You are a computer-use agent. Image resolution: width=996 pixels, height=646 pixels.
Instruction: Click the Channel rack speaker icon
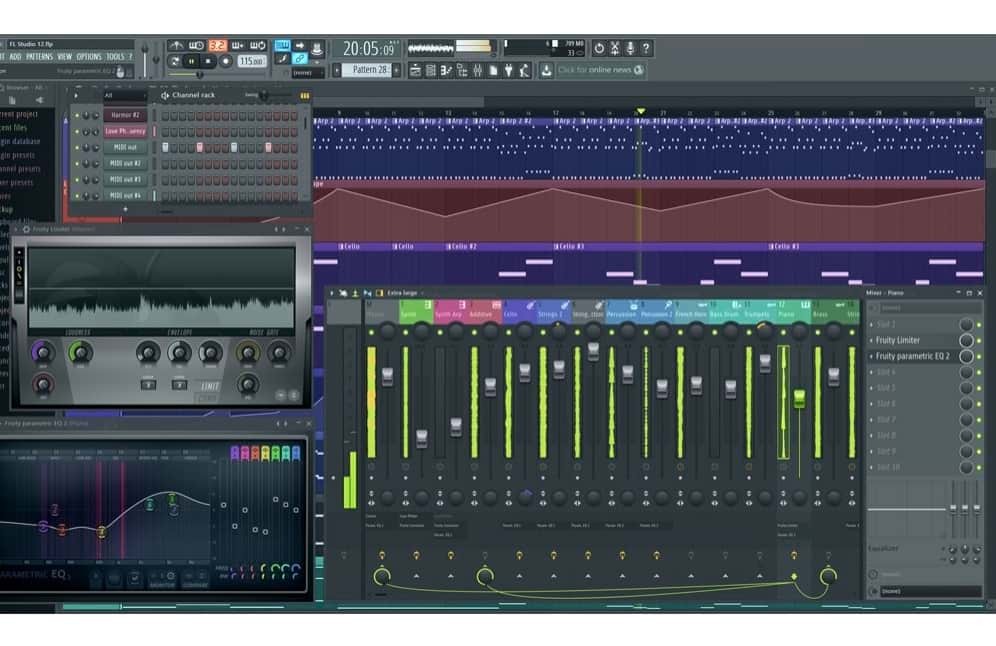[x=164, y=96]
